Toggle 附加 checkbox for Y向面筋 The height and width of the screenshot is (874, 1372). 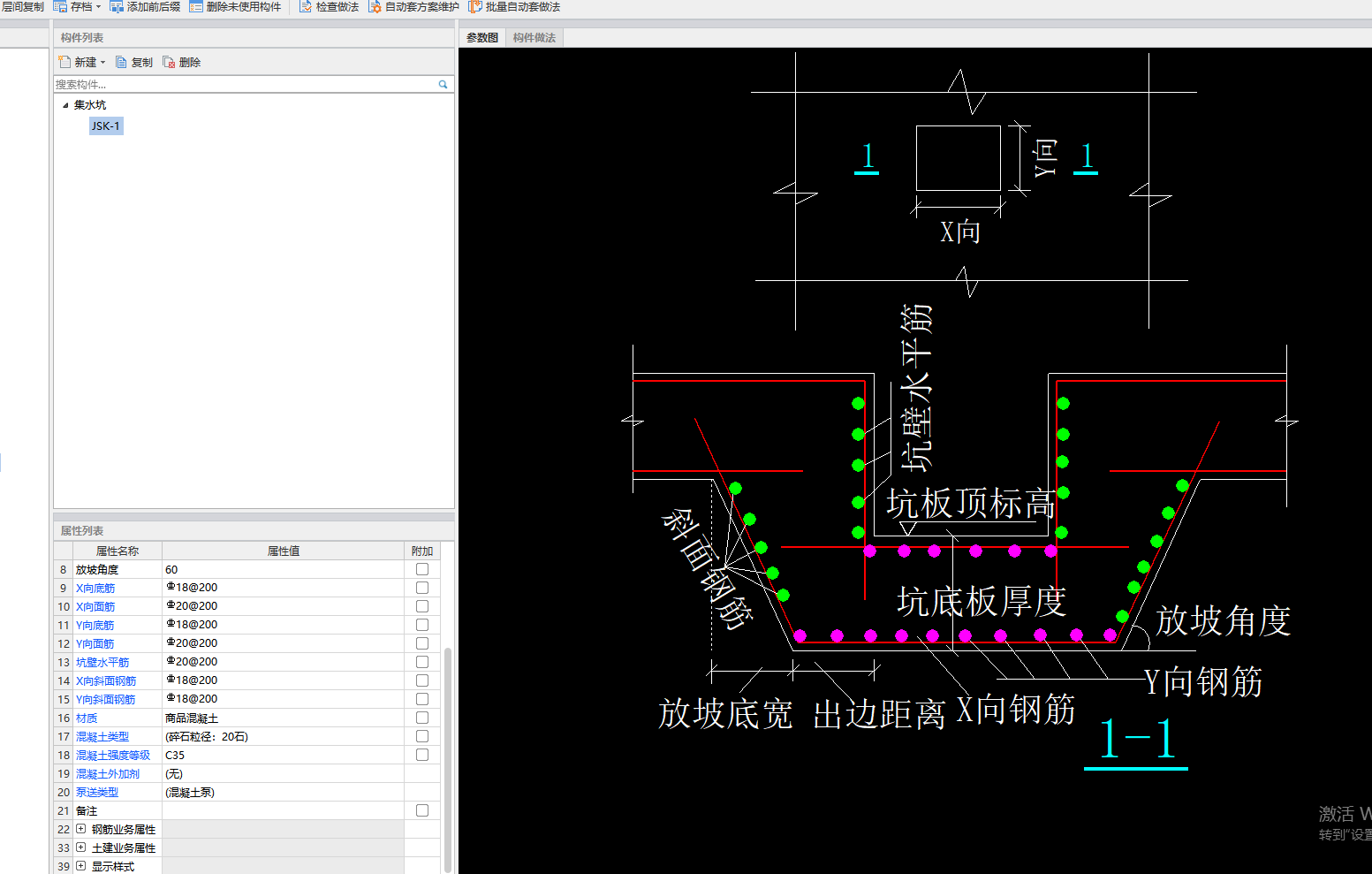[x=422, y=644]
